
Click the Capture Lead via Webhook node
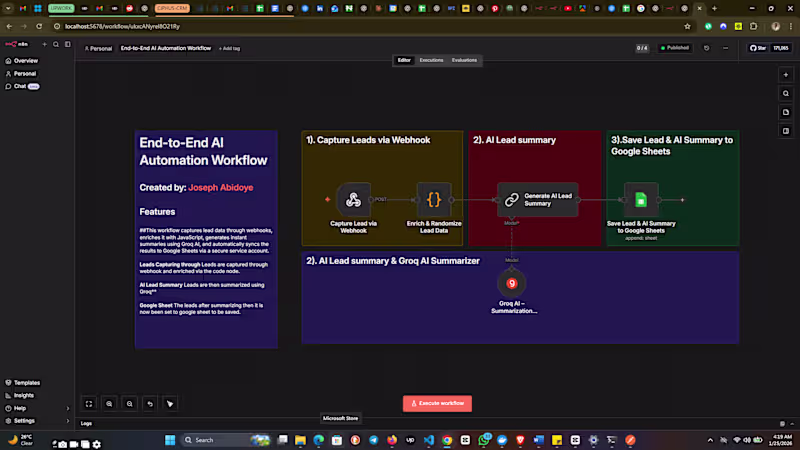pyautogui.click(x=353, y=199)
